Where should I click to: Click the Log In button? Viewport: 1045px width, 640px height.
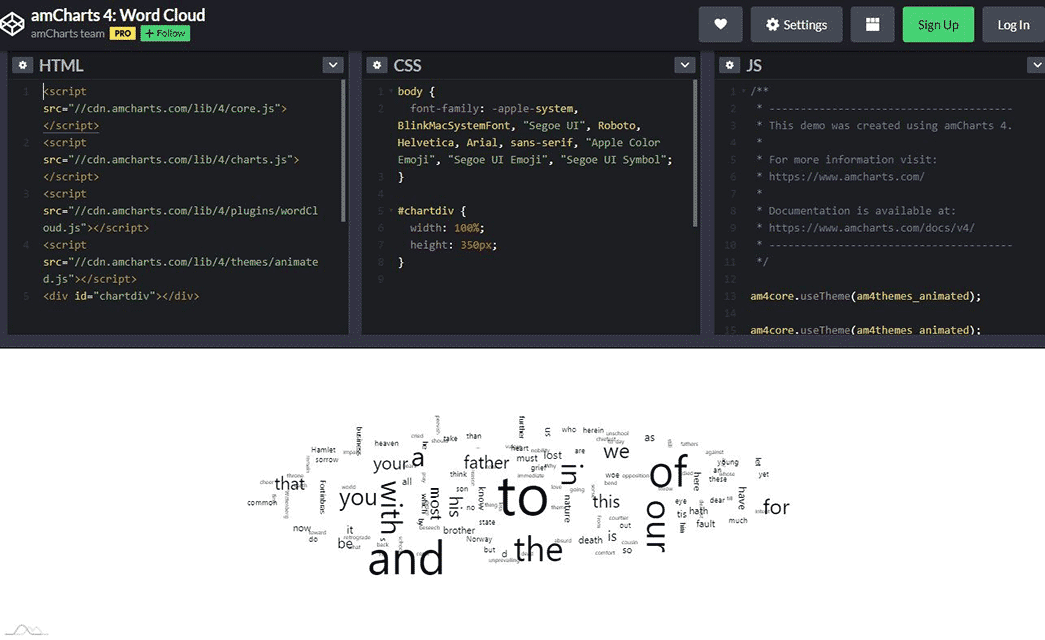point(1013,25)
